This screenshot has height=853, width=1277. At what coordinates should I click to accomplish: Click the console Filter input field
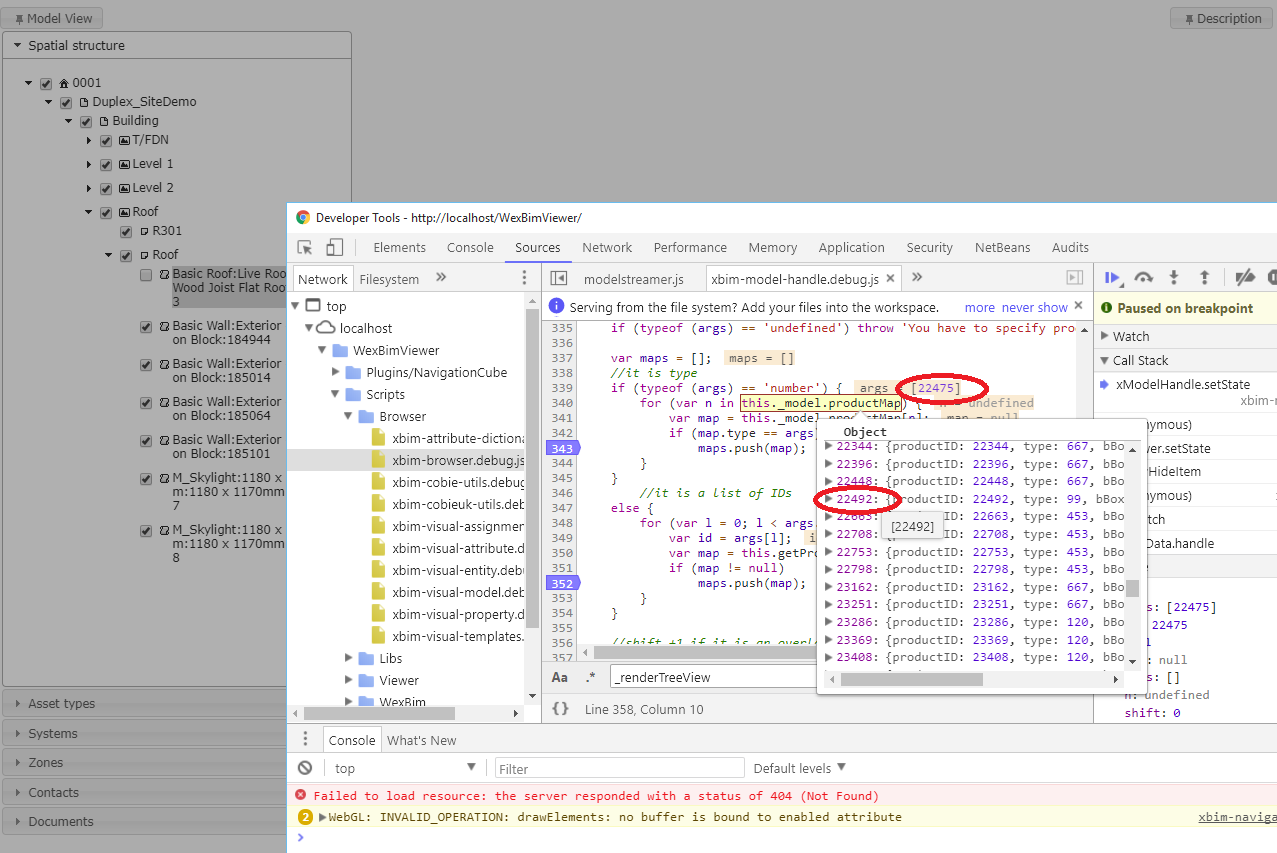[x=617, y=767]
